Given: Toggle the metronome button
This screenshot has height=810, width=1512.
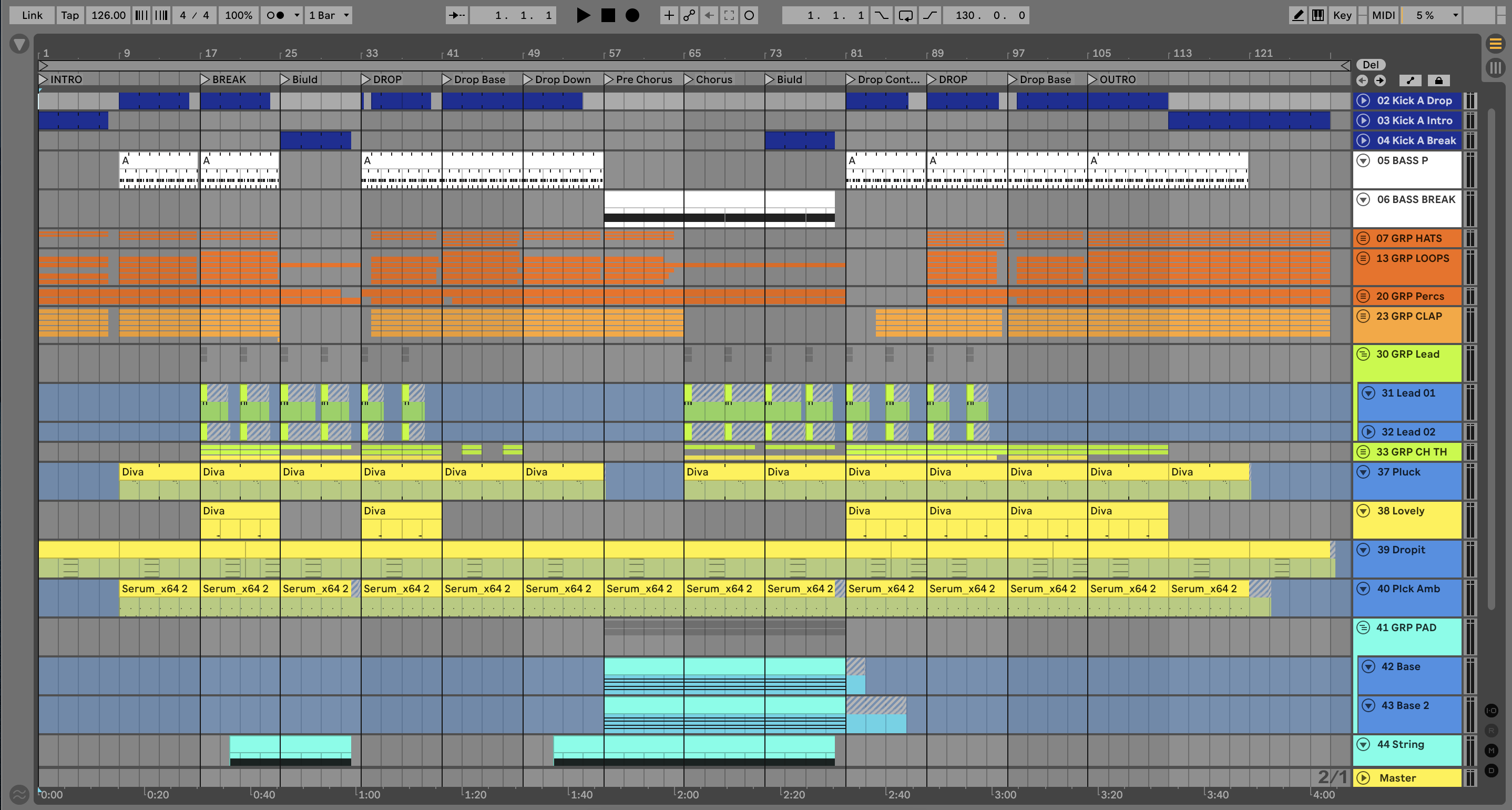Looking at the screenshot, I should click(x=275, y=15).
